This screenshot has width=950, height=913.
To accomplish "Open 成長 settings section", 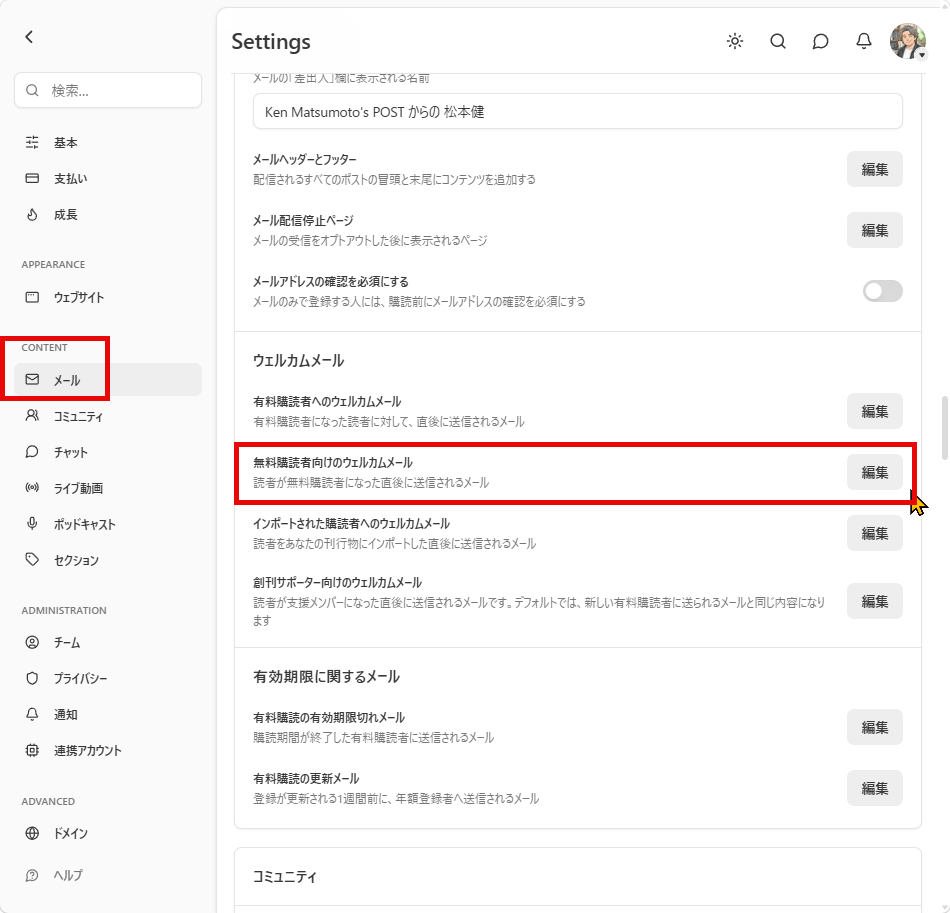I will coord(108,214).
